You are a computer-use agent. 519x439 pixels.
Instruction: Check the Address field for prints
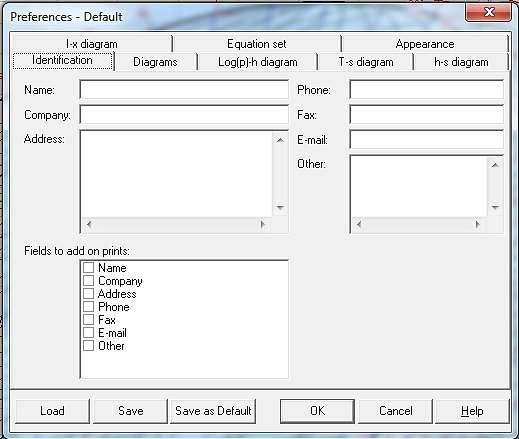[88, 293]
